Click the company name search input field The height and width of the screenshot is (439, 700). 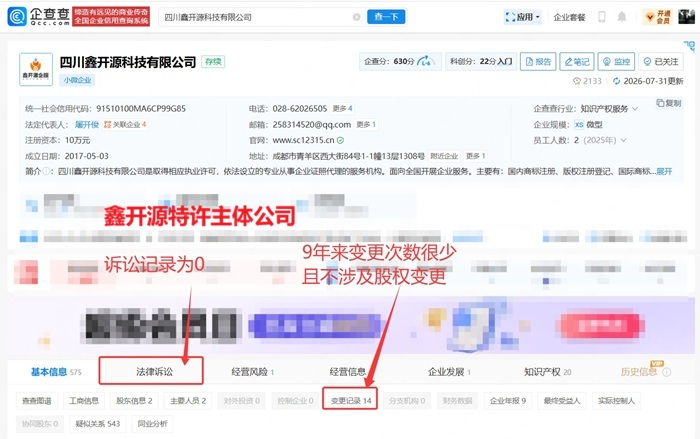[257, 17]
